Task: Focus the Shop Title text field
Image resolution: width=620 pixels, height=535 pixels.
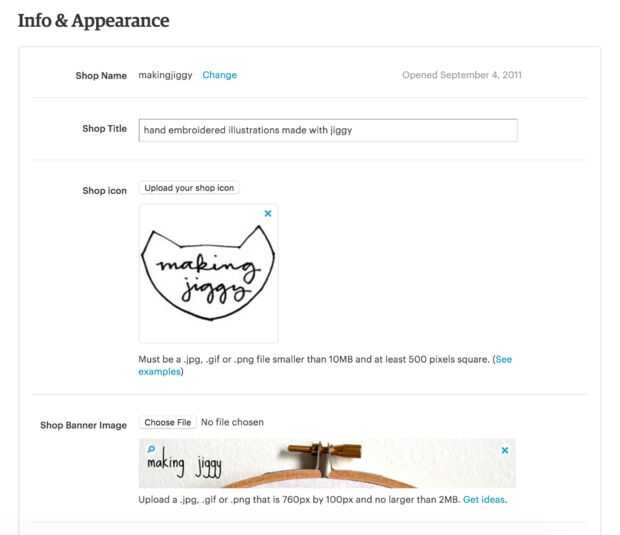Action: 328,130
